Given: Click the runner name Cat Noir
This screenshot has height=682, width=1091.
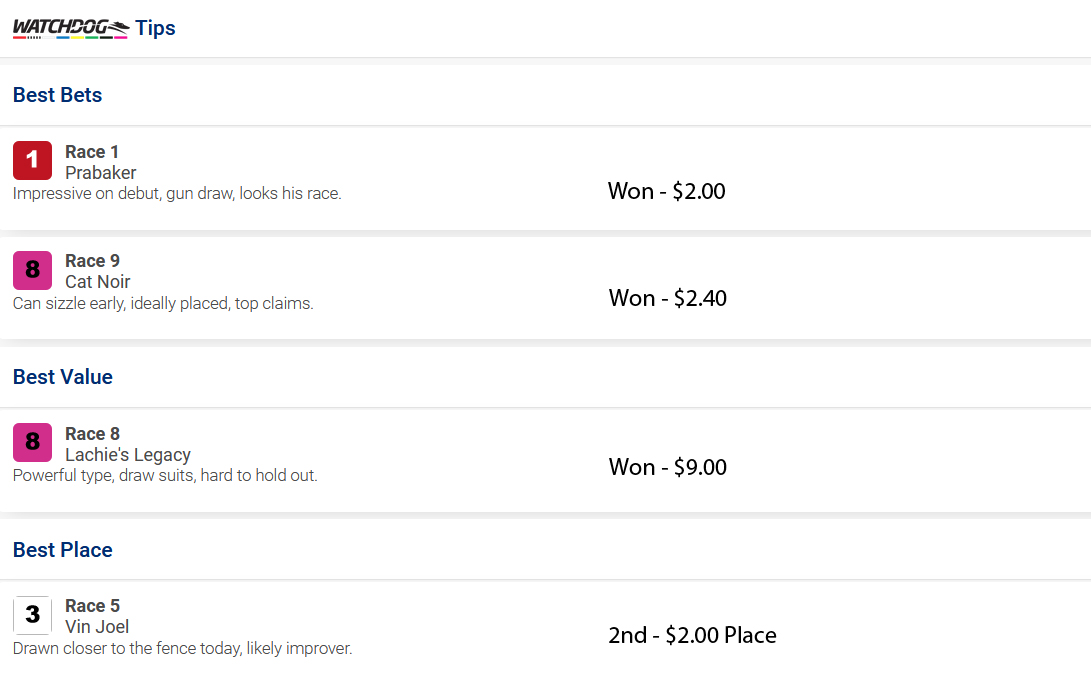Looking at the screenshot, I should (98, 282).
